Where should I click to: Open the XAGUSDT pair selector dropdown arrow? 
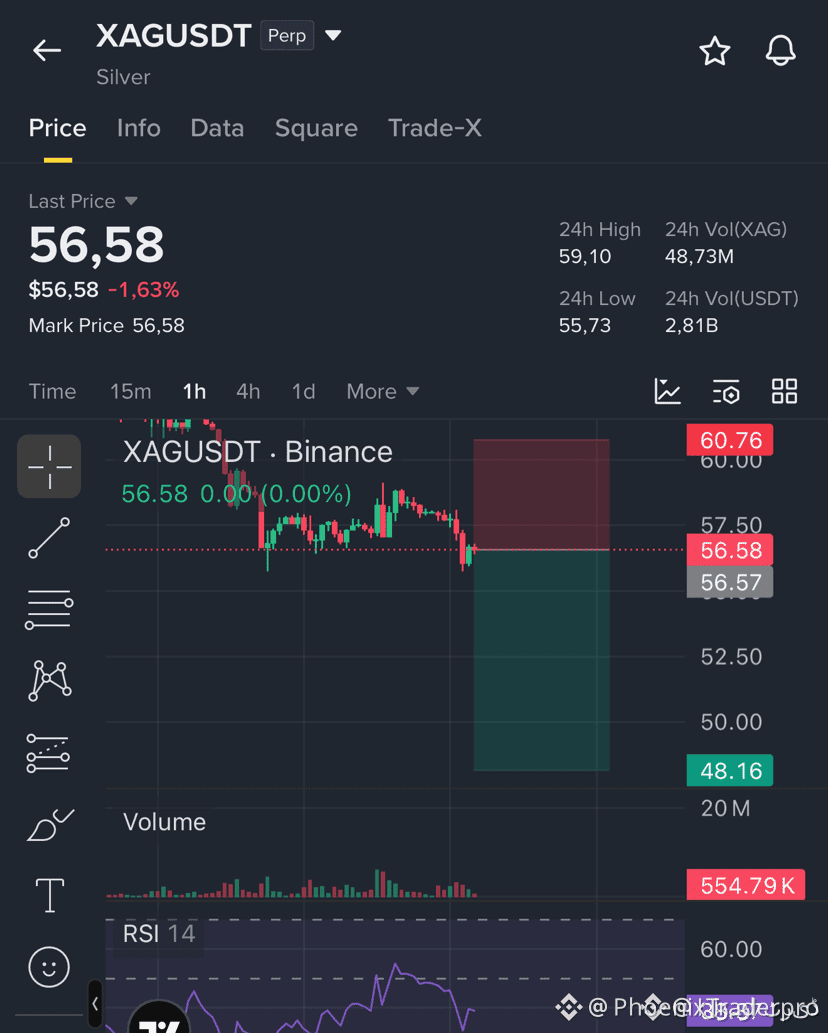coord(333,35)
